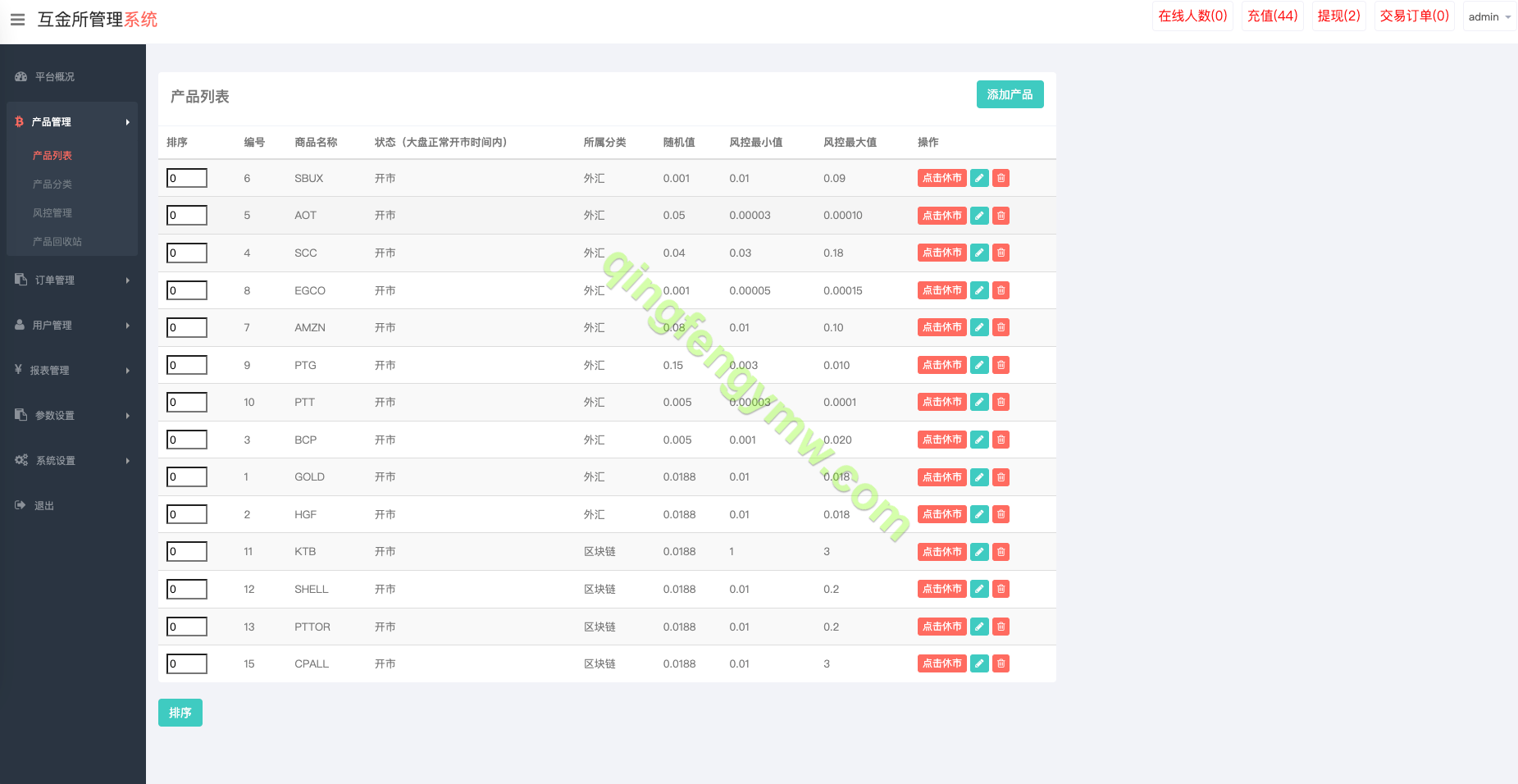Viewport: 1518px width, 784px height.
Task: Delete the SBUX product with trash icon
Action: click(x=1001, y=178)
